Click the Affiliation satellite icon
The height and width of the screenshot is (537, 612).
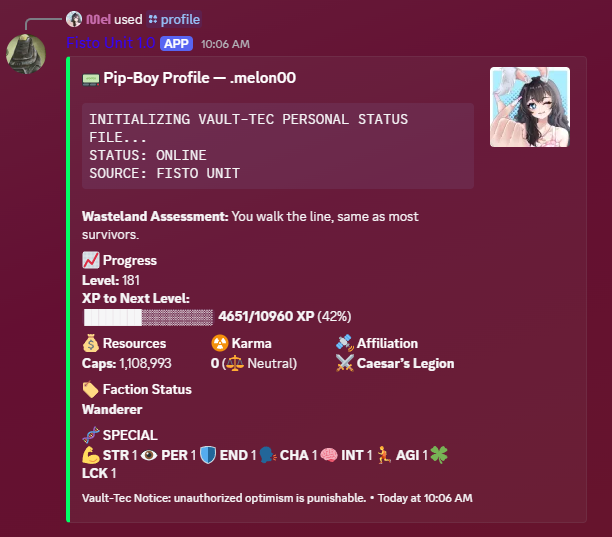(345, 343)
